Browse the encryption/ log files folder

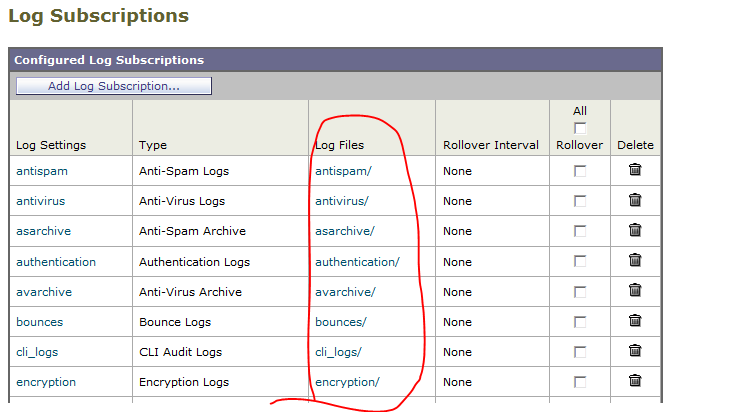pos(347,382)
